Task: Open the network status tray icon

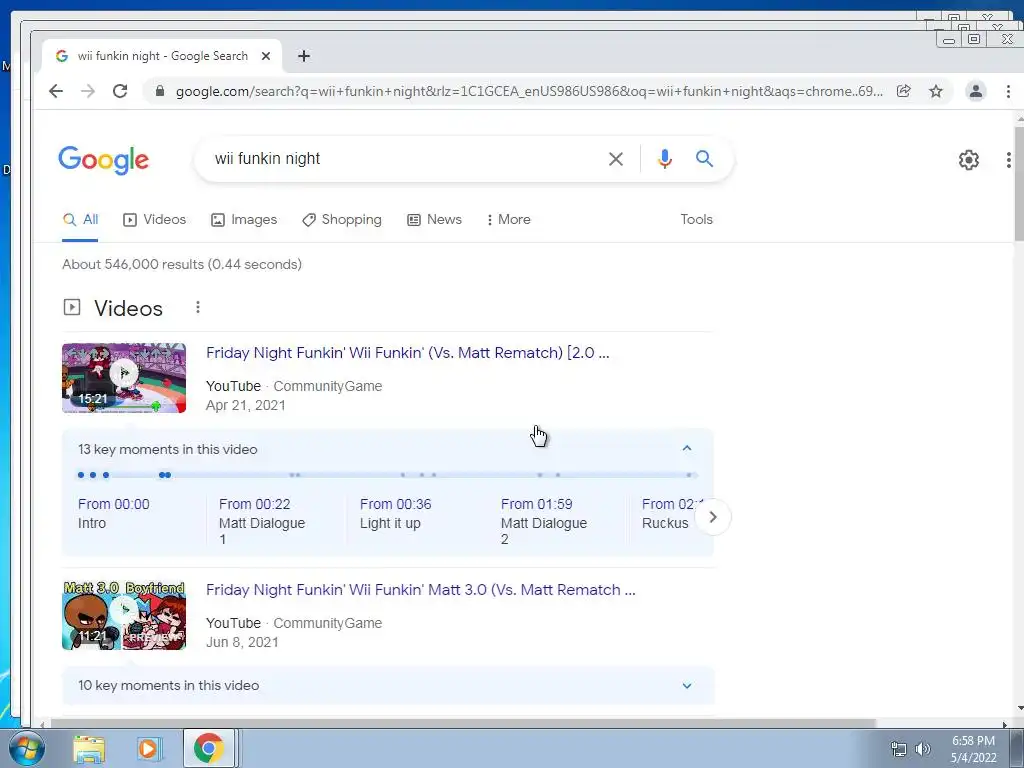Action: coord(899,749)
